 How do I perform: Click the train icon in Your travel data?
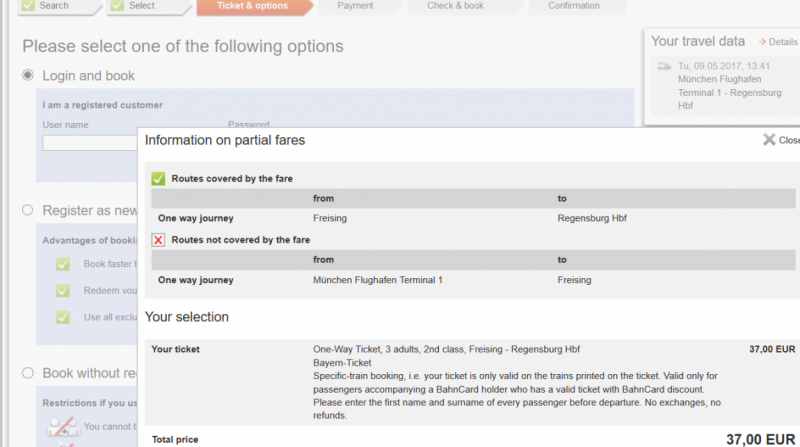[663, 66]
